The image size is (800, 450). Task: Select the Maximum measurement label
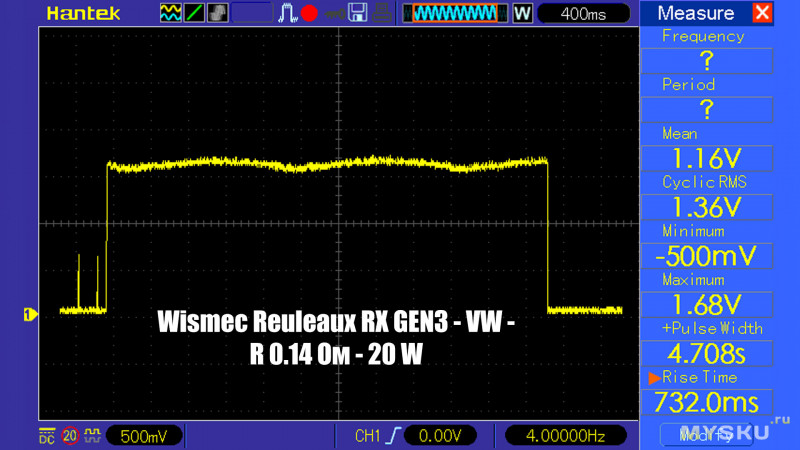tap(693, 280)
